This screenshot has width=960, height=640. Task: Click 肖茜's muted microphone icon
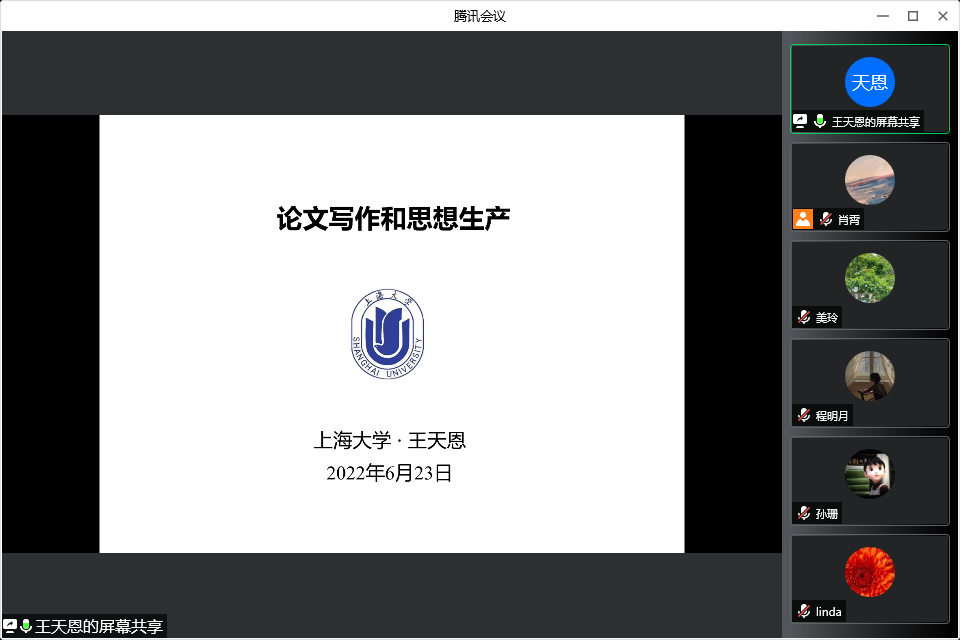point(826,220)
